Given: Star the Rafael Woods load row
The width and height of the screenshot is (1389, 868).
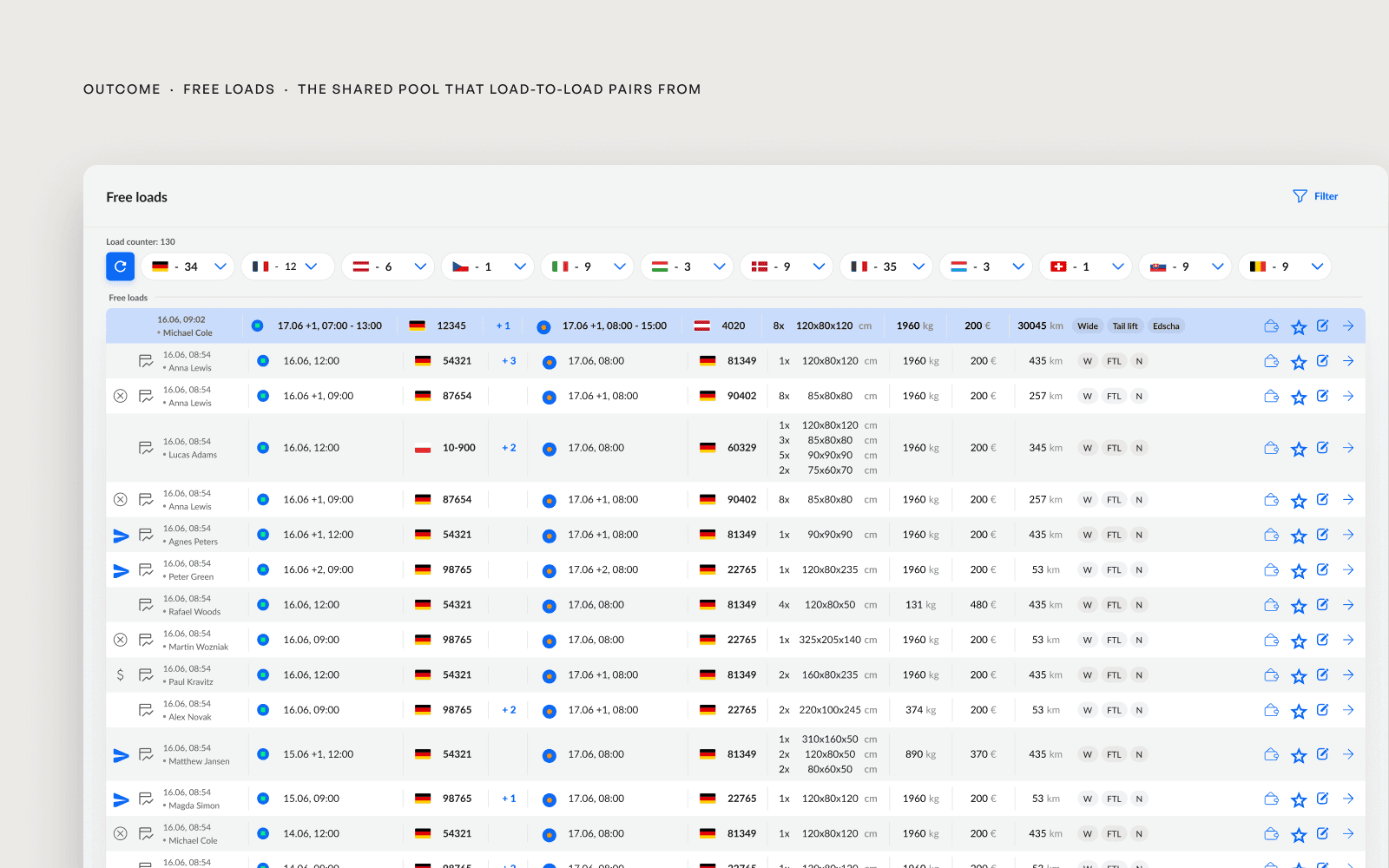Looking at the screenshot, I should click(x=1299, y=606).
